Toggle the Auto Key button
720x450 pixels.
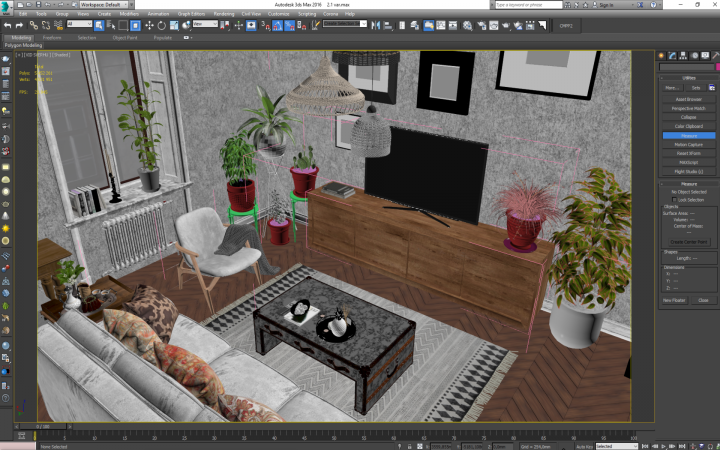tap(584, 446)
